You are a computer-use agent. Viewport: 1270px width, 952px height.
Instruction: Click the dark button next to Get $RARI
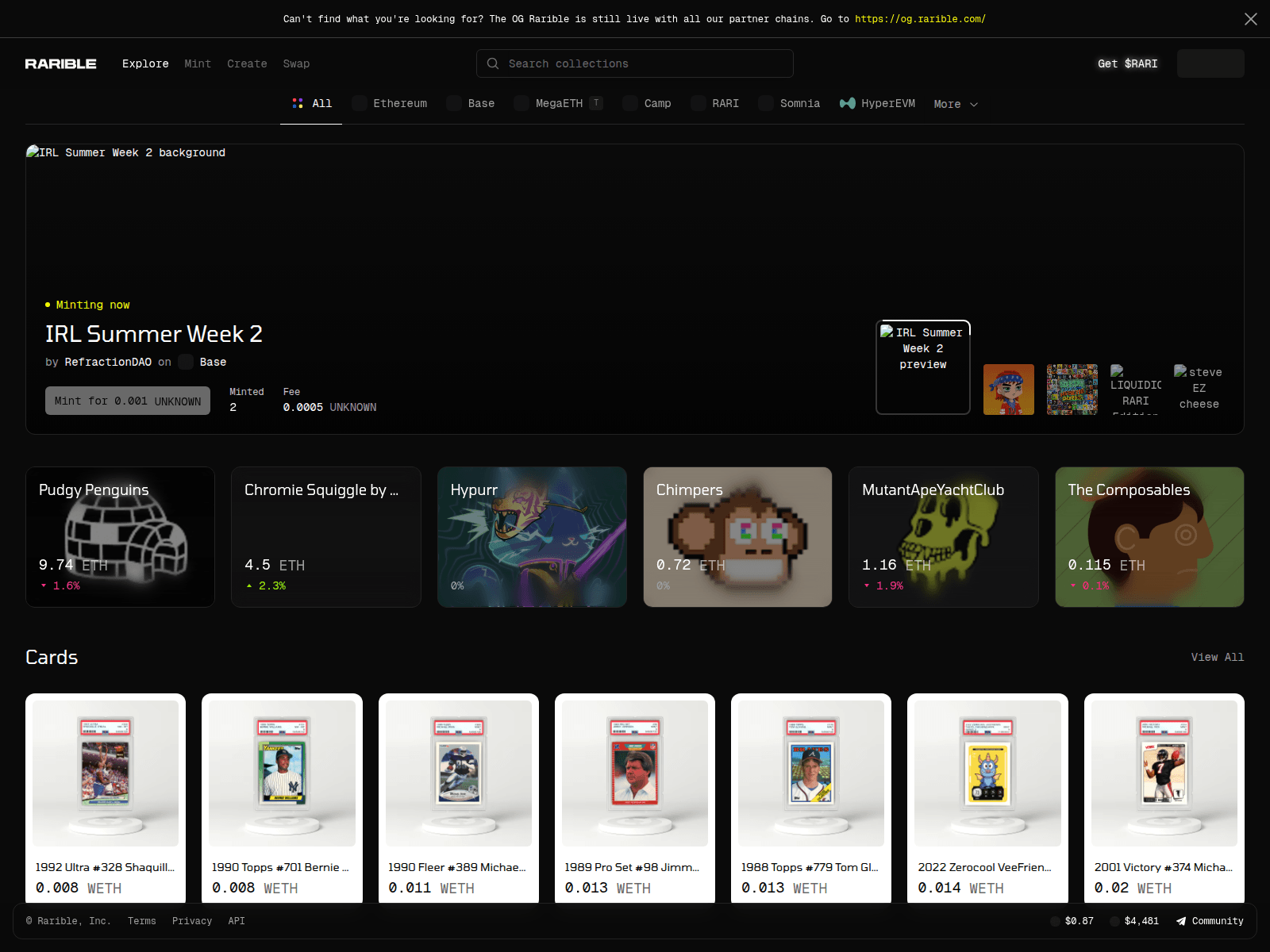pos(1210,63)
